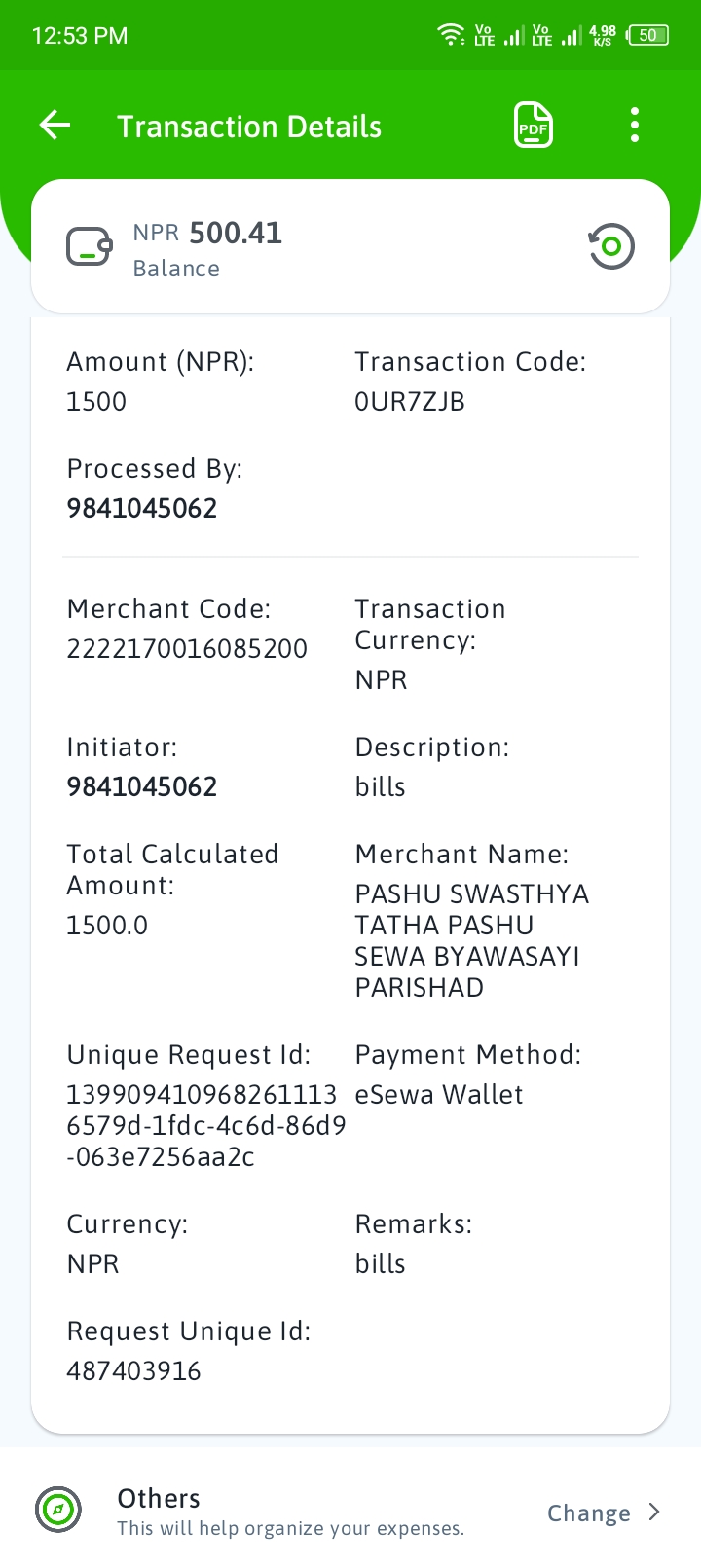Tap the Unique Request Id value

(x=206, y=1125)
